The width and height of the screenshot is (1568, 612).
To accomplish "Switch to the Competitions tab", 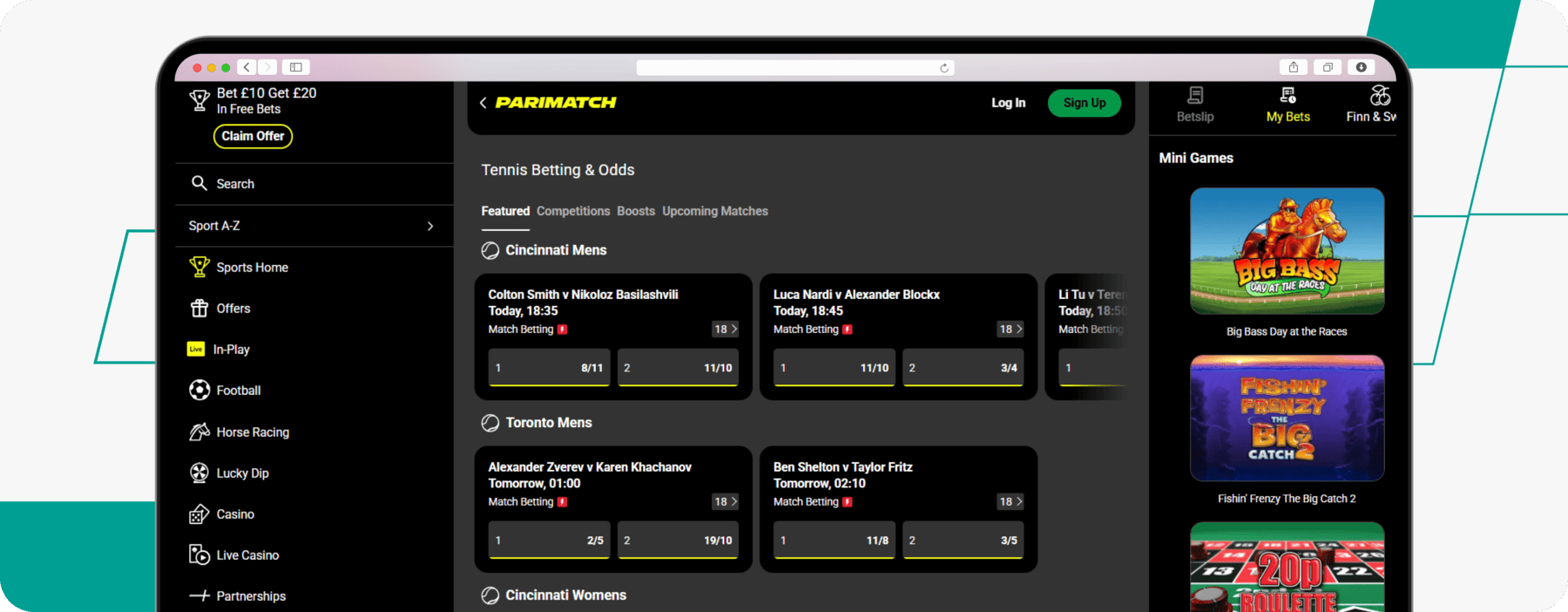I will pos(573,211).
